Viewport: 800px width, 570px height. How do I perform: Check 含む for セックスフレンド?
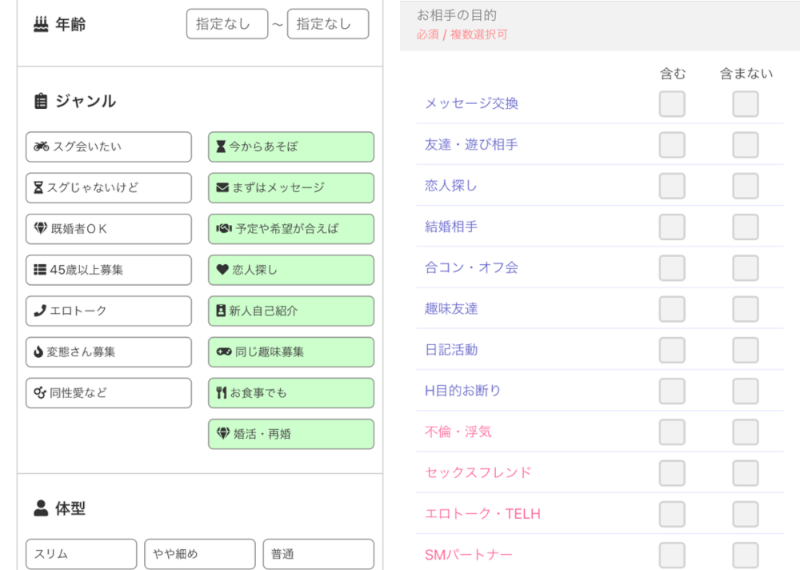pyautogui.click(x=672, y=473)
